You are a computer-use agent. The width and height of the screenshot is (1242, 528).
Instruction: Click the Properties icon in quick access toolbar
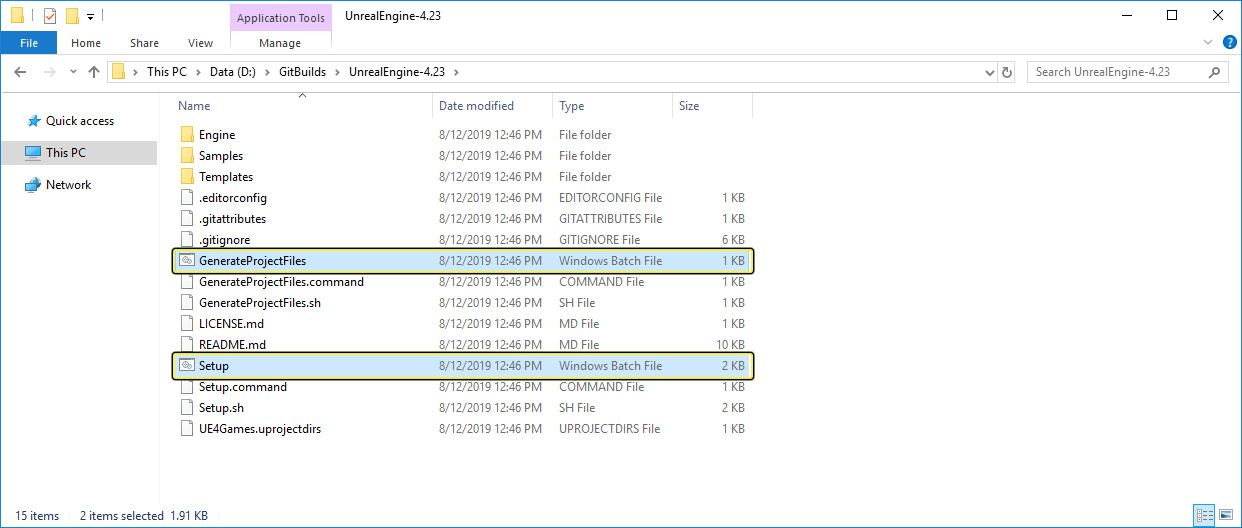click(x=50, y=16)
